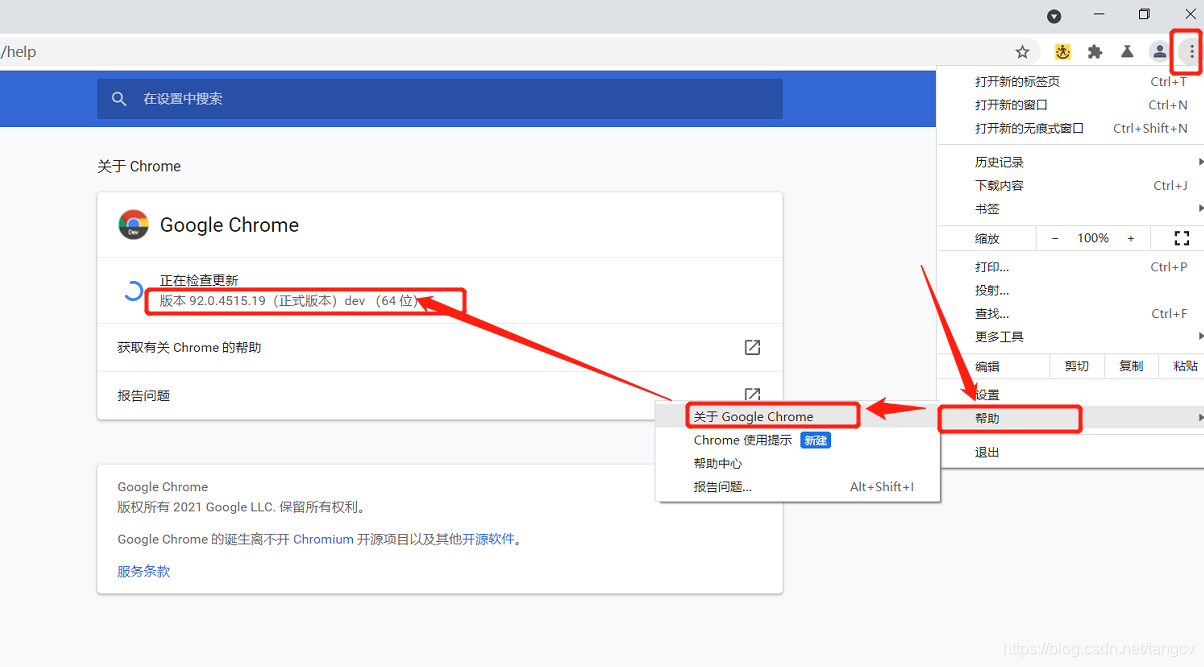
Task: Click the 100% zoom value
Action: pyautogui.click(x=1093, y=238)
